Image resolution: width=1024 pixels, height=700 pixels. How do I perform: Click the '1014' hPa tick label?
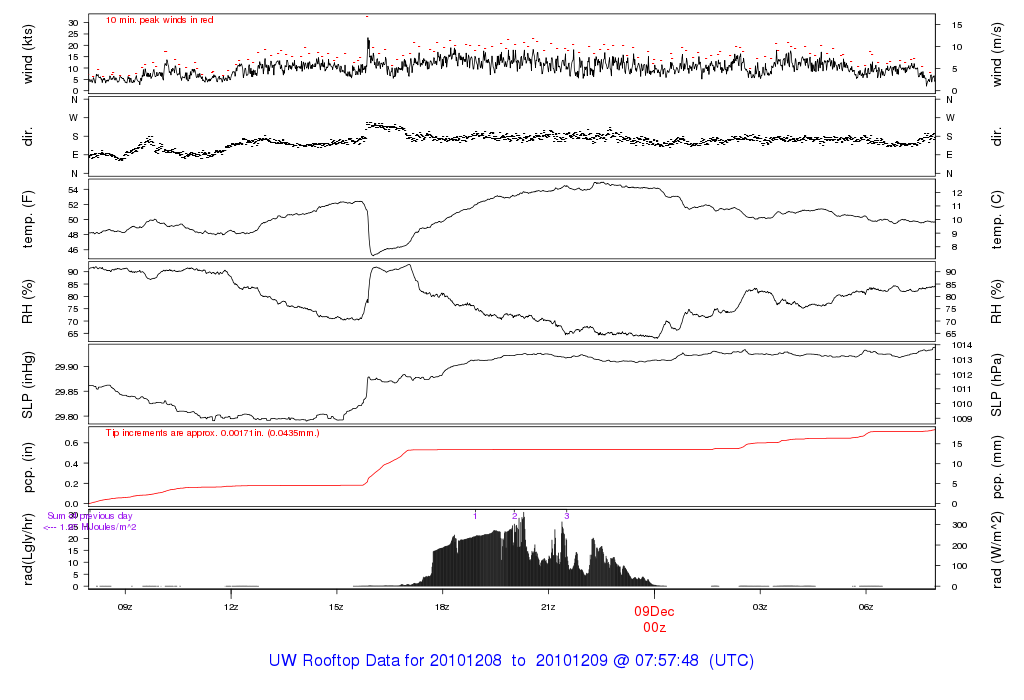coord(961,345)
